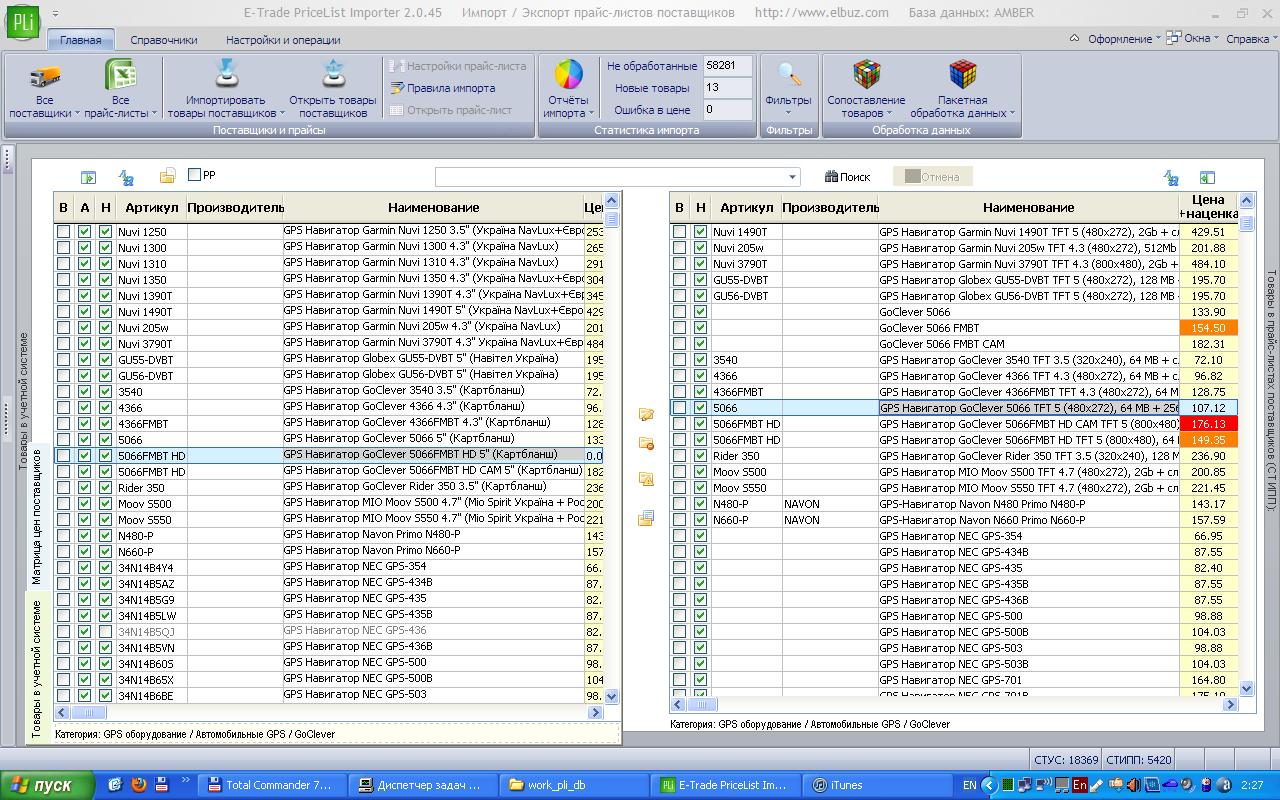Click the Open supplier goods icon (Открыть товары поставщиков)
Image resolution: width=1280 pixels, height=800 pixels.
point(333,75)
